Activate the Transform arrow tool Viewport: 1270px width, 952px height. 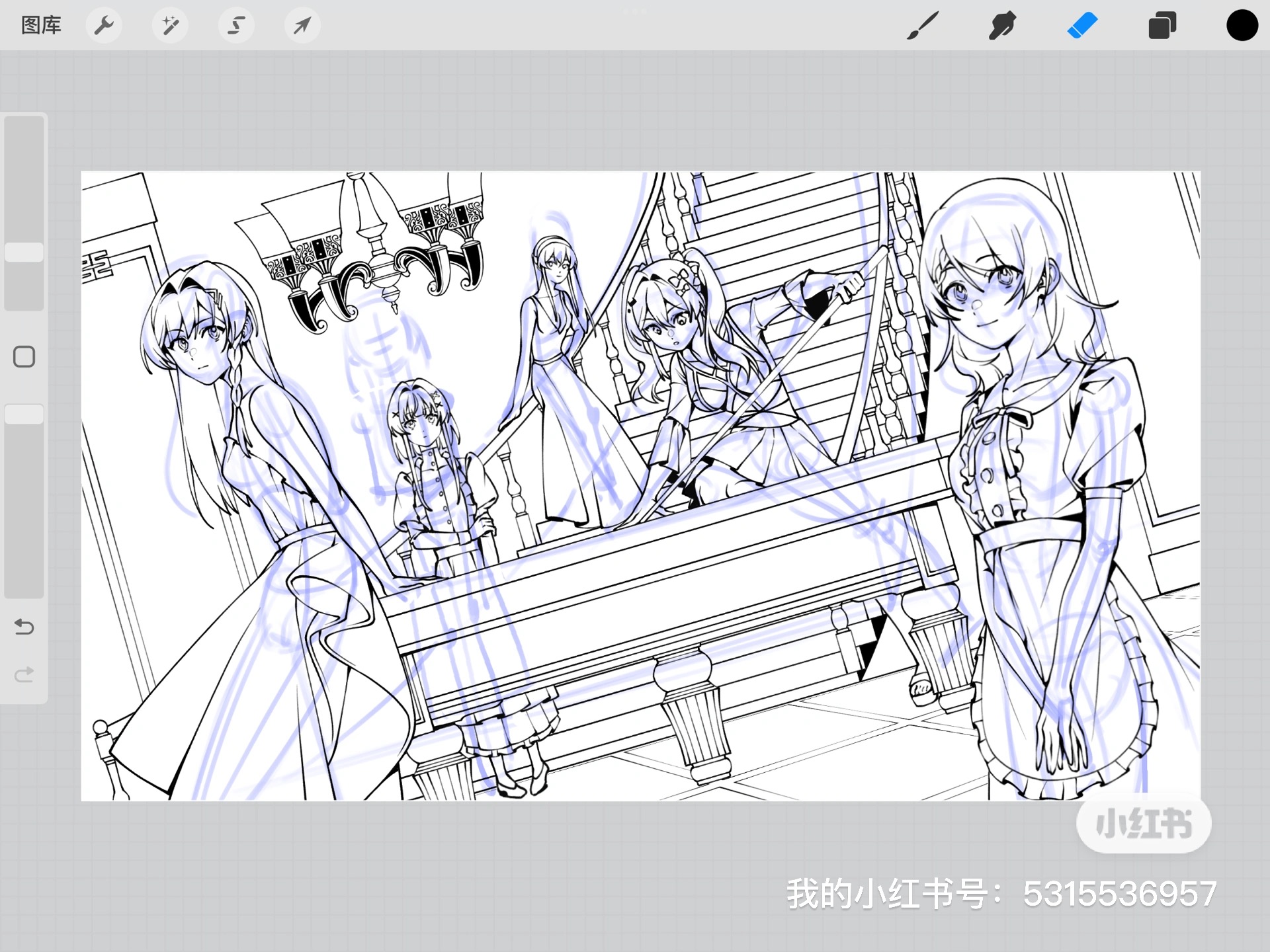pyautogui.click(x=302, y=26)
